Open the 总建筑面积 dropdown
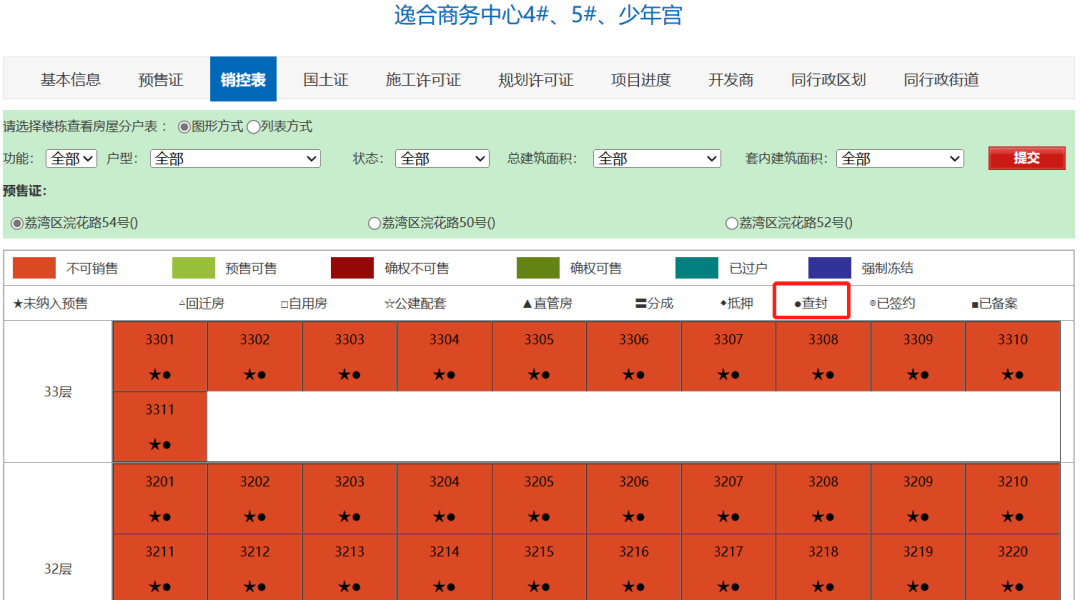 tap(657, 159)
